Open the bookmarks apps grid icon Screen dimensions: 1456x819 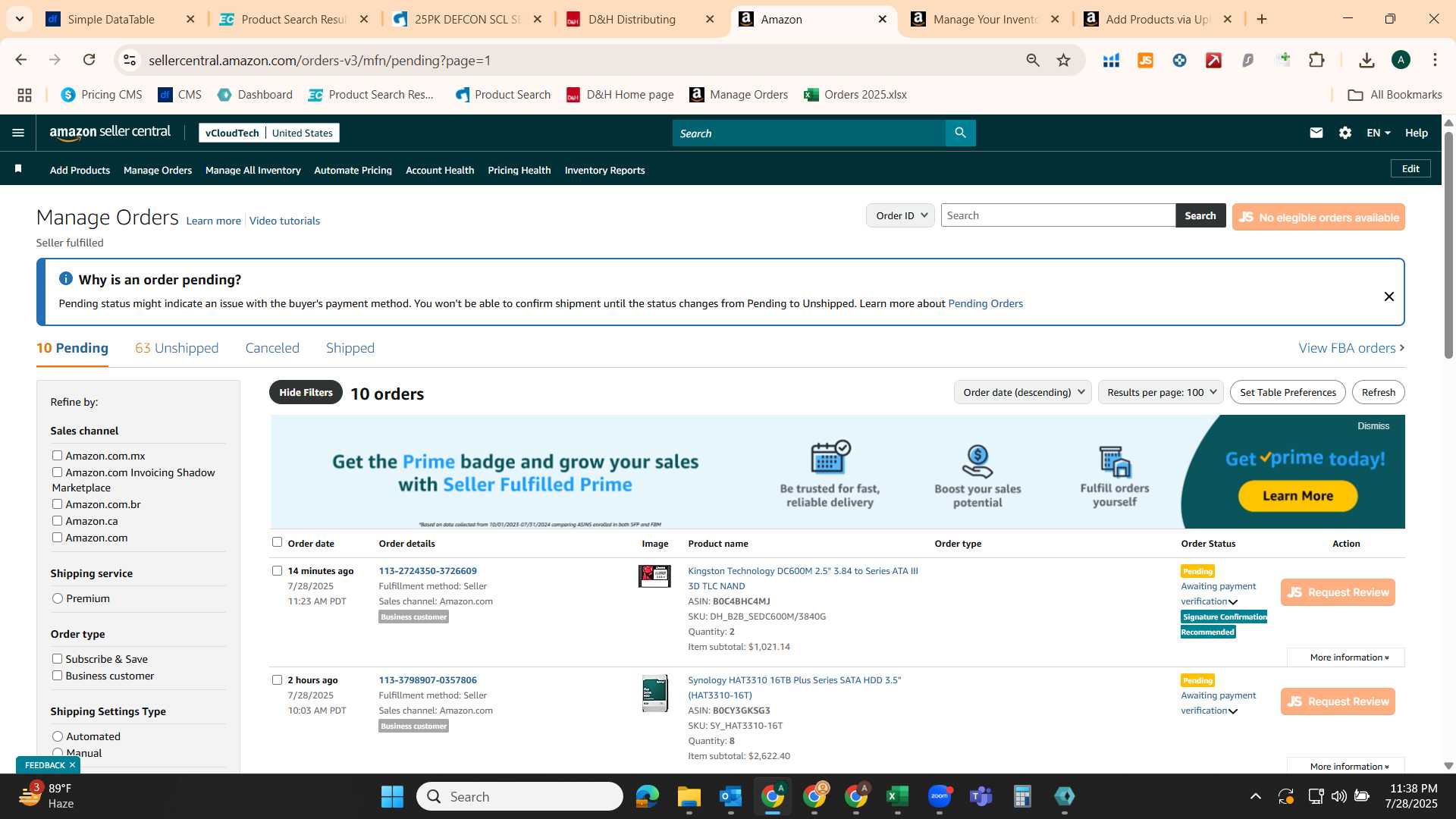pos(24,95)
